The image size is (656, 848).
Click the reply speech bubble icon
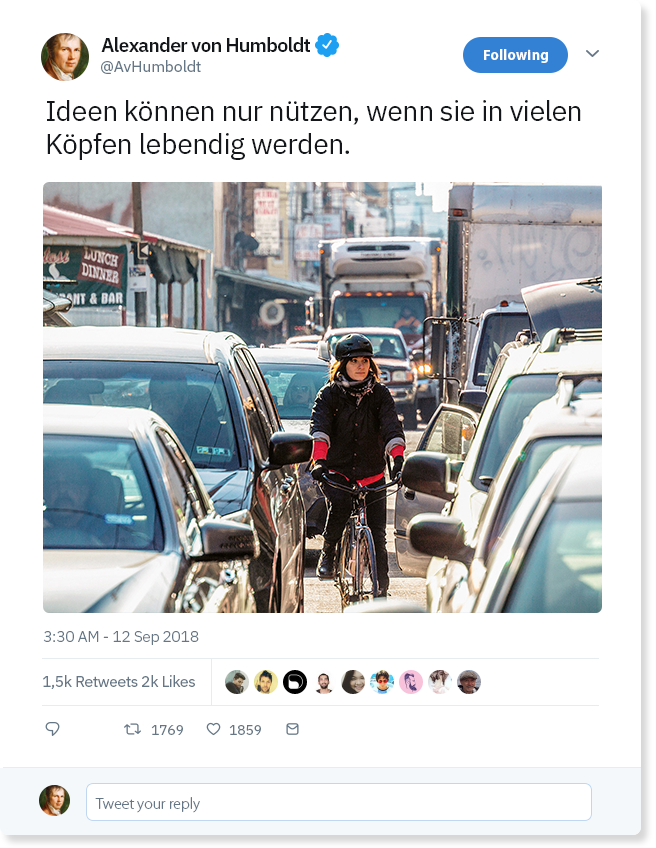(52, 729)
